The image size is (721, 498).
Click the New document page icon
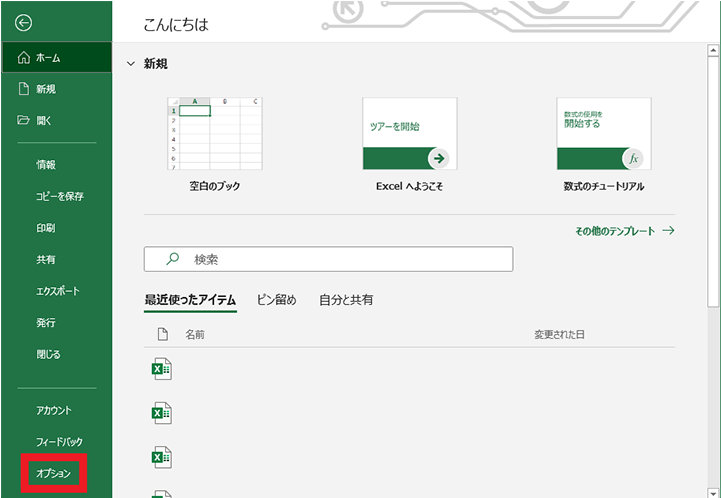[x=23, y=89]
